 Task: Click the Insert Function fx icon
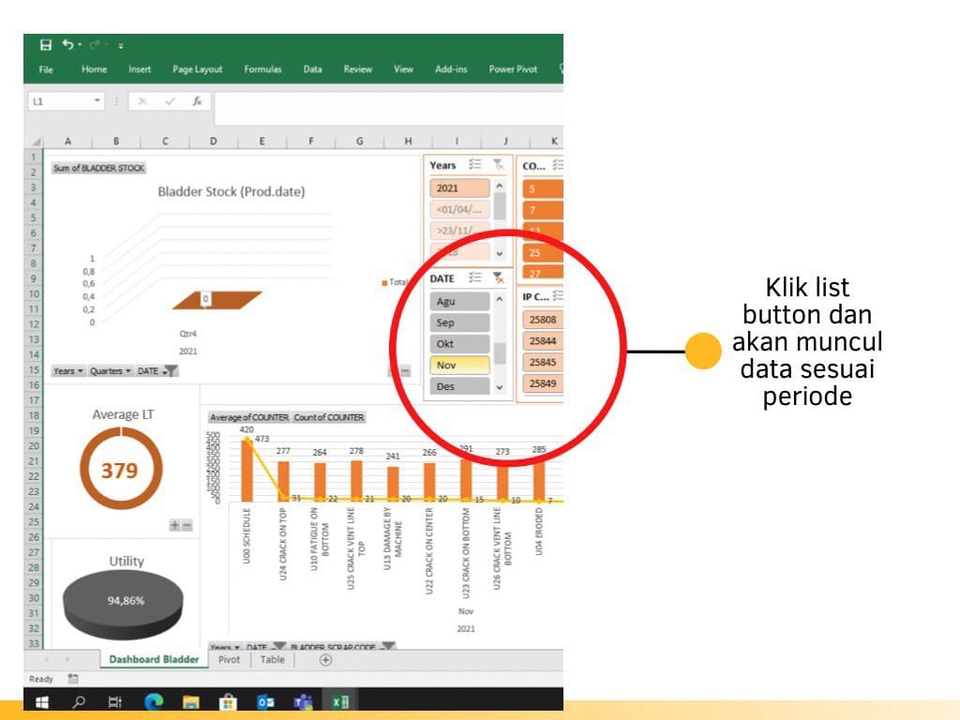click(x=196, y=100)
